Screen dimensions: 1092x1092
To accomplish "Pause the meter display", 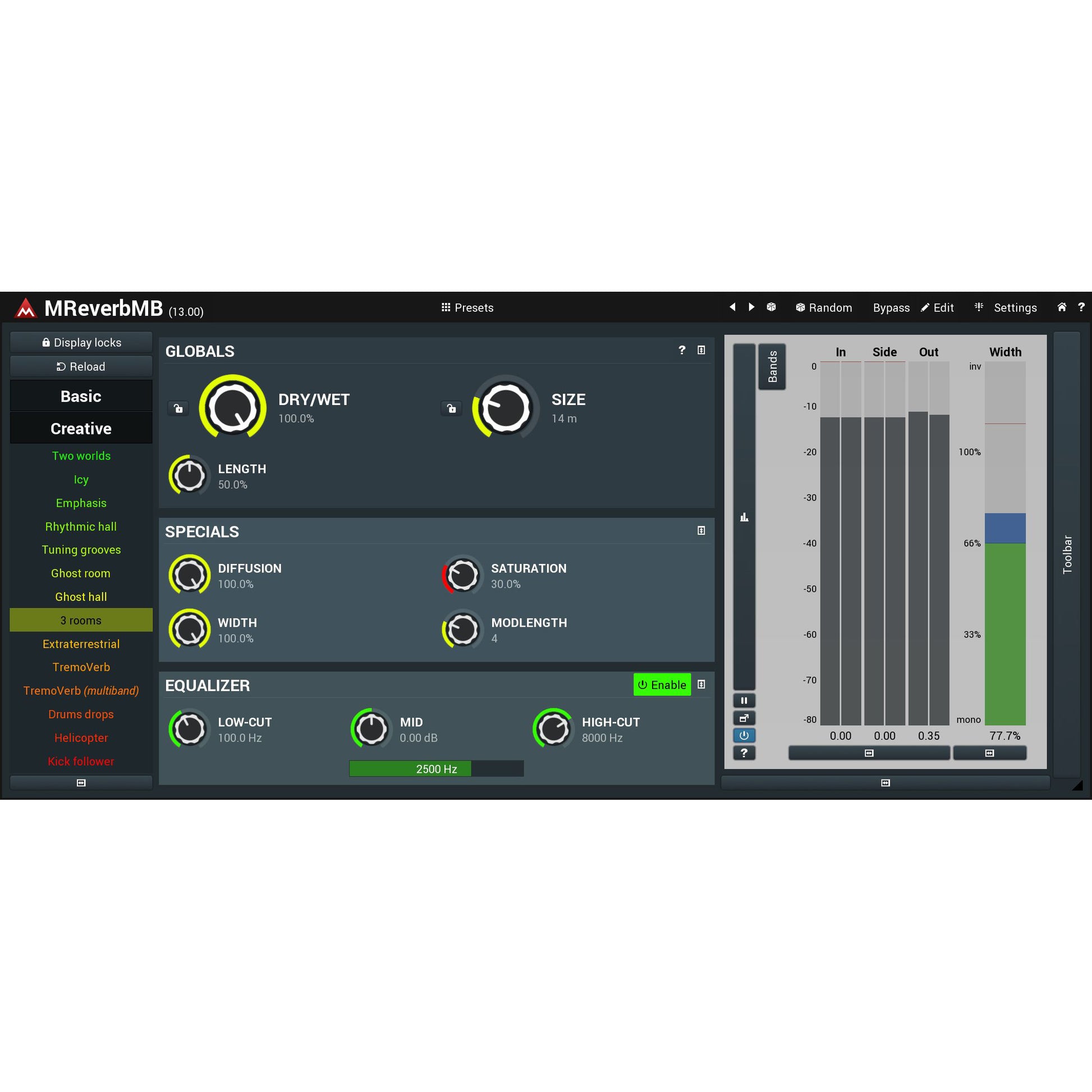I will 744,701.
